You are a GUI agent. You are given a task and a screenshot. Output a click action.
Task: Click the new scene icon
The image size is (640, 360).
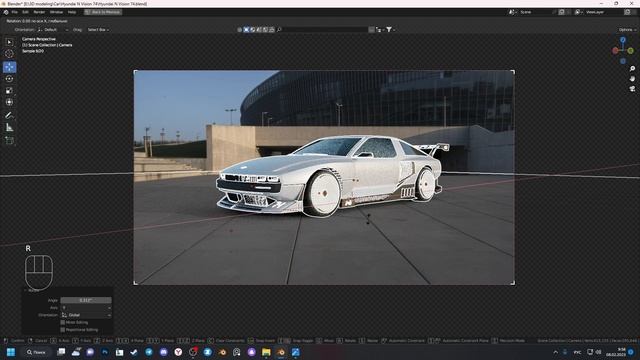(562, 12)
